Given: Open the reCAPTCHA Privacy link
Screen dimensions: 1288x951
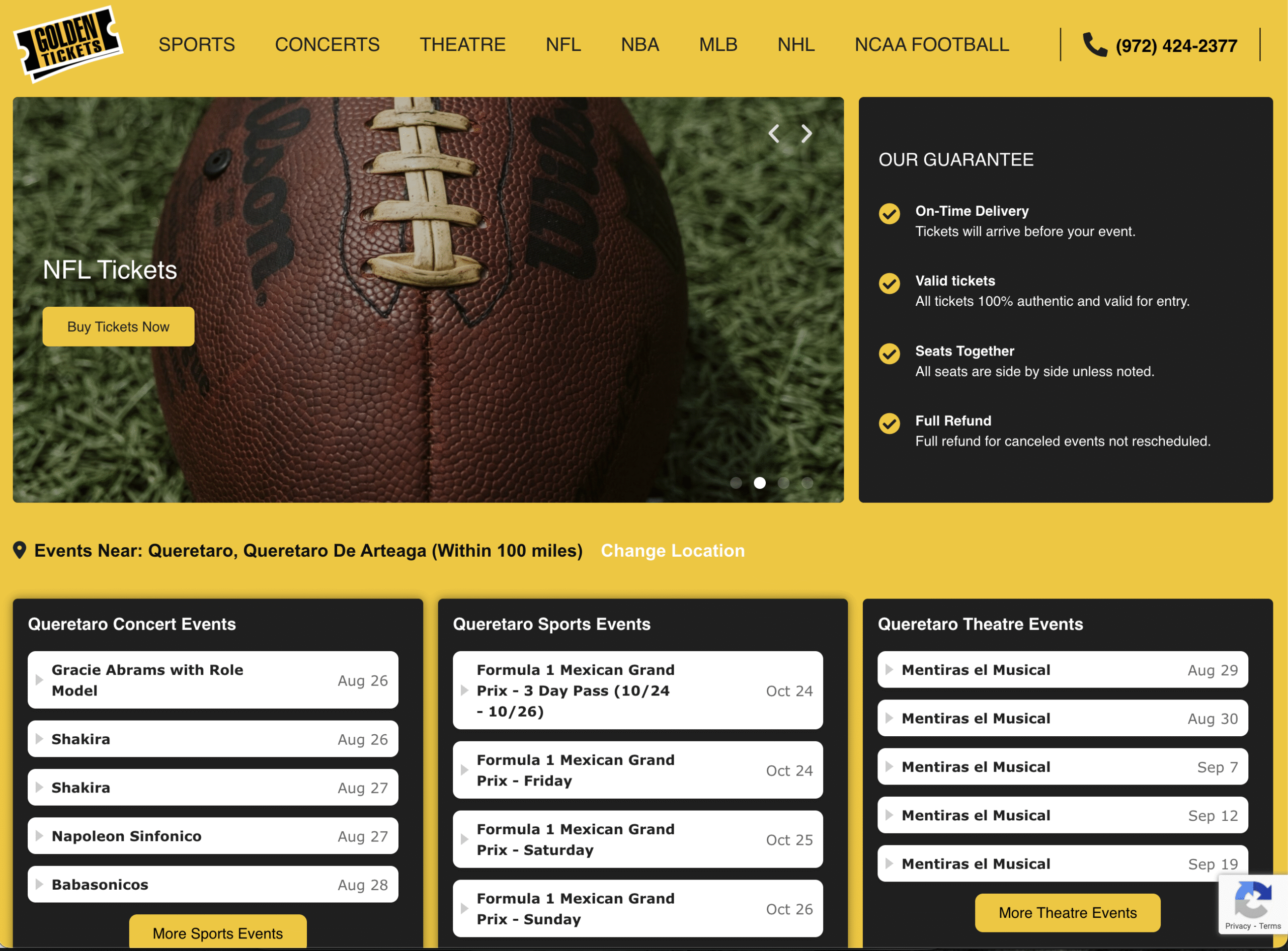Looking at the screenshot, I should [1237, 926].
